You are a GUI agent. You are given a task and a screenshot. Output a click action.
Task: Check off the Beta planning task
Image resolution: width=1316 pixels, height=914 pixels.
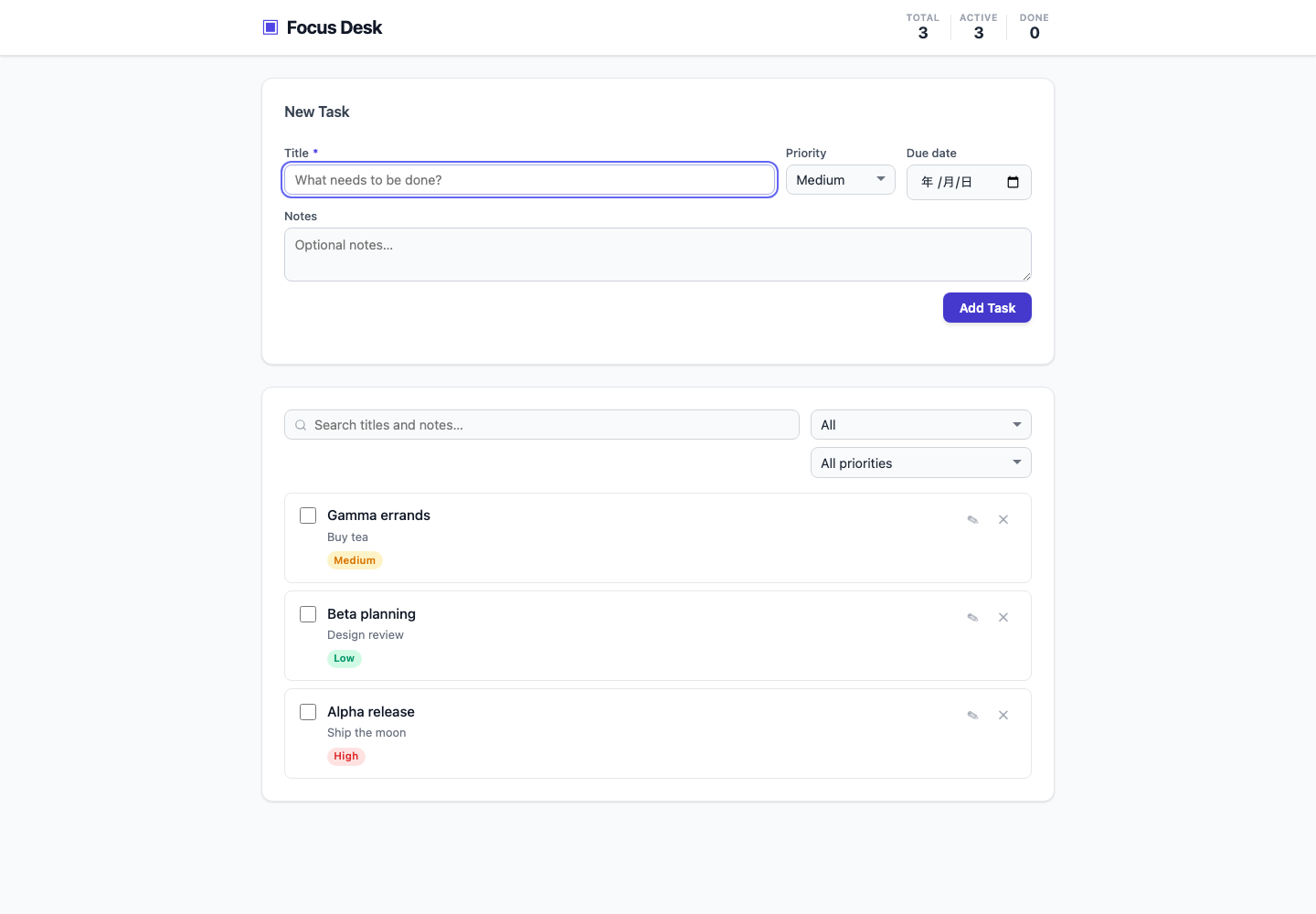point(308,614)
